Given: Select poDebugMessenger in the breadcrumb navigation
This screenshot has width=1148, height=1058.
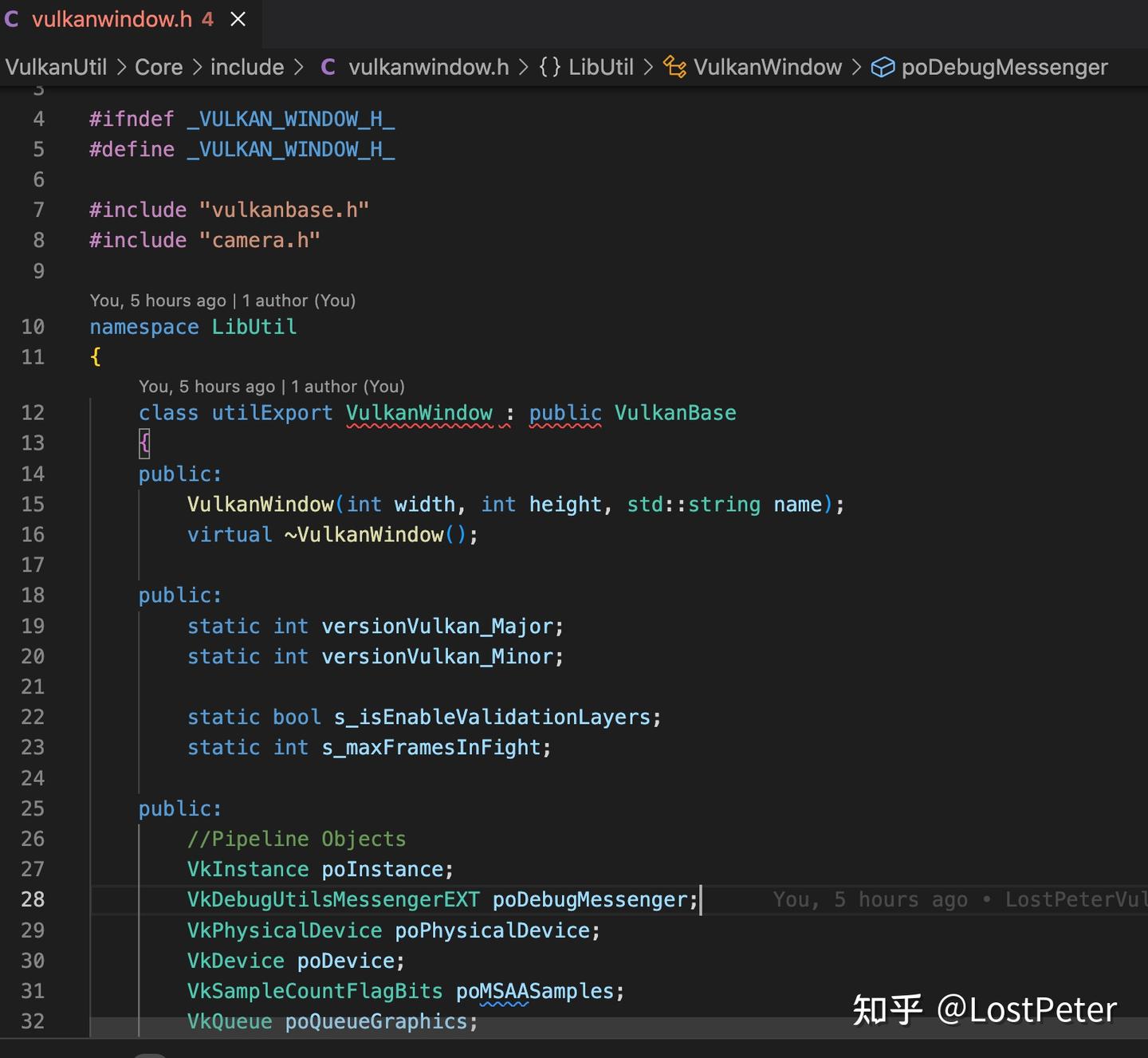Looking at the screenshot, I should point(1005,67).
